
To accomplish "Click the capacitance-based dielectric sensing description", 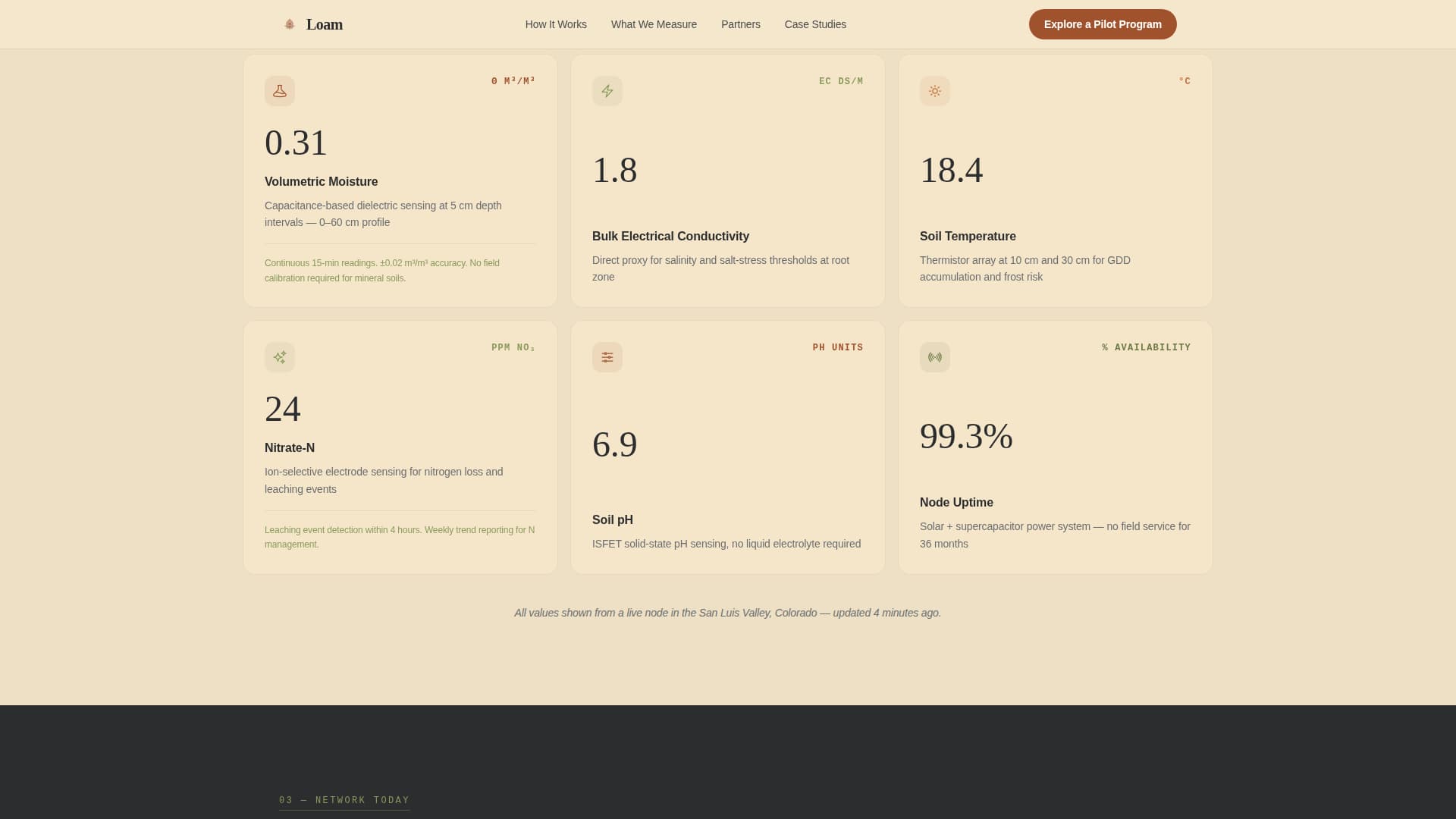I will point(383,214).
